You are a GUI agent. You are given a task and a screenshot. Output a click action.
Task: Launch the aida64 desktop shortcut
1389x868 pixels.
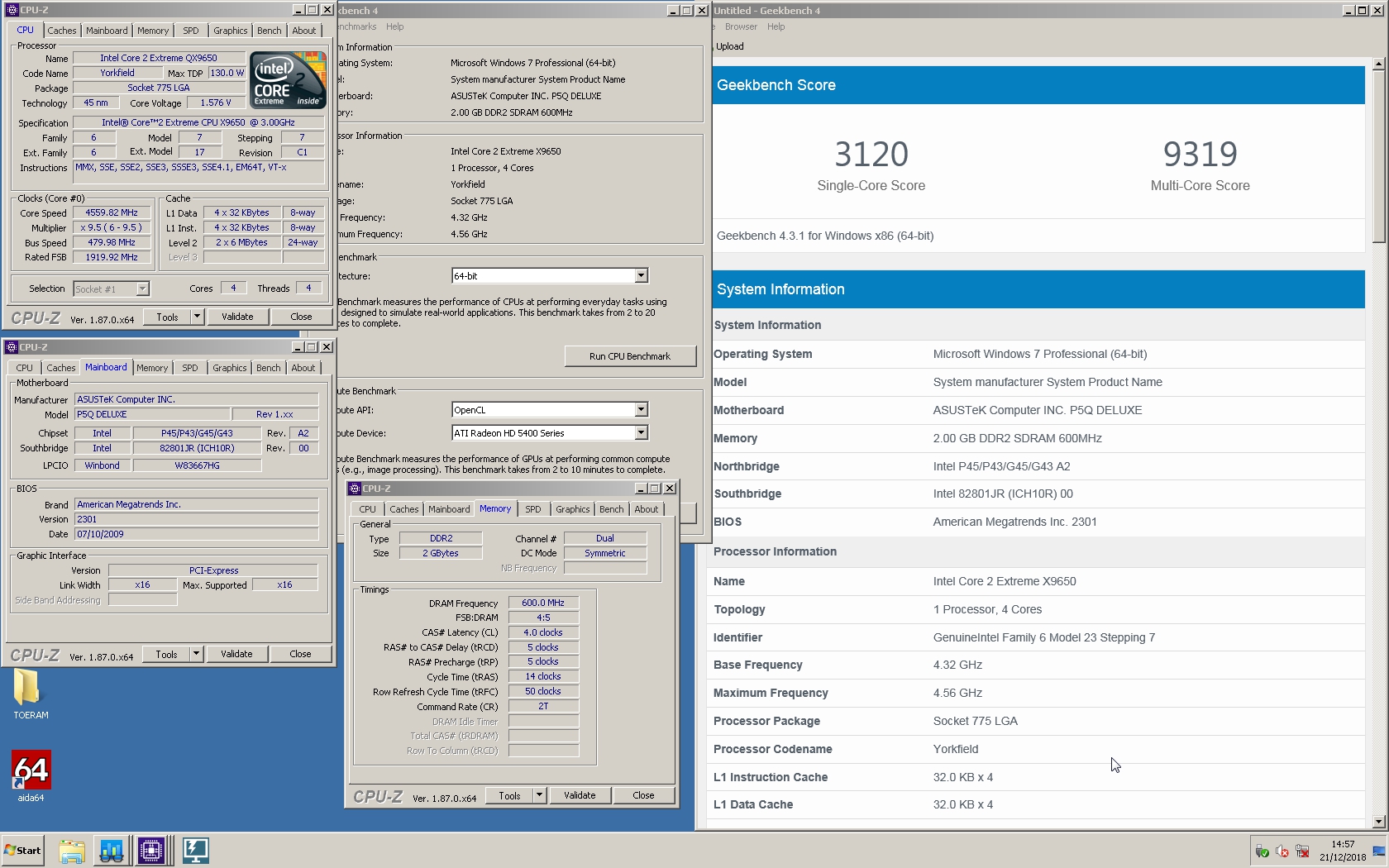click(31, 775)
